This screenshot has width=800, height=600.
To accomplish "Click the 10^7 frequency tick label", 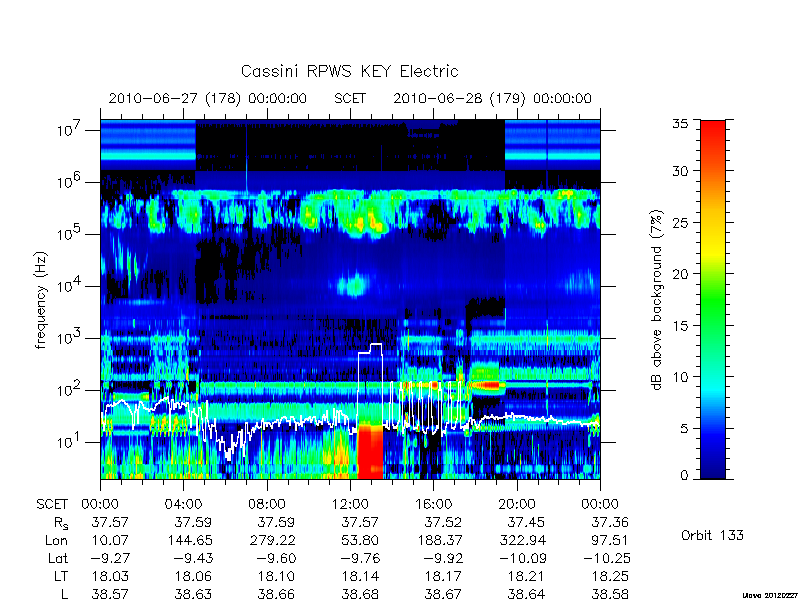I will point(67,129).
